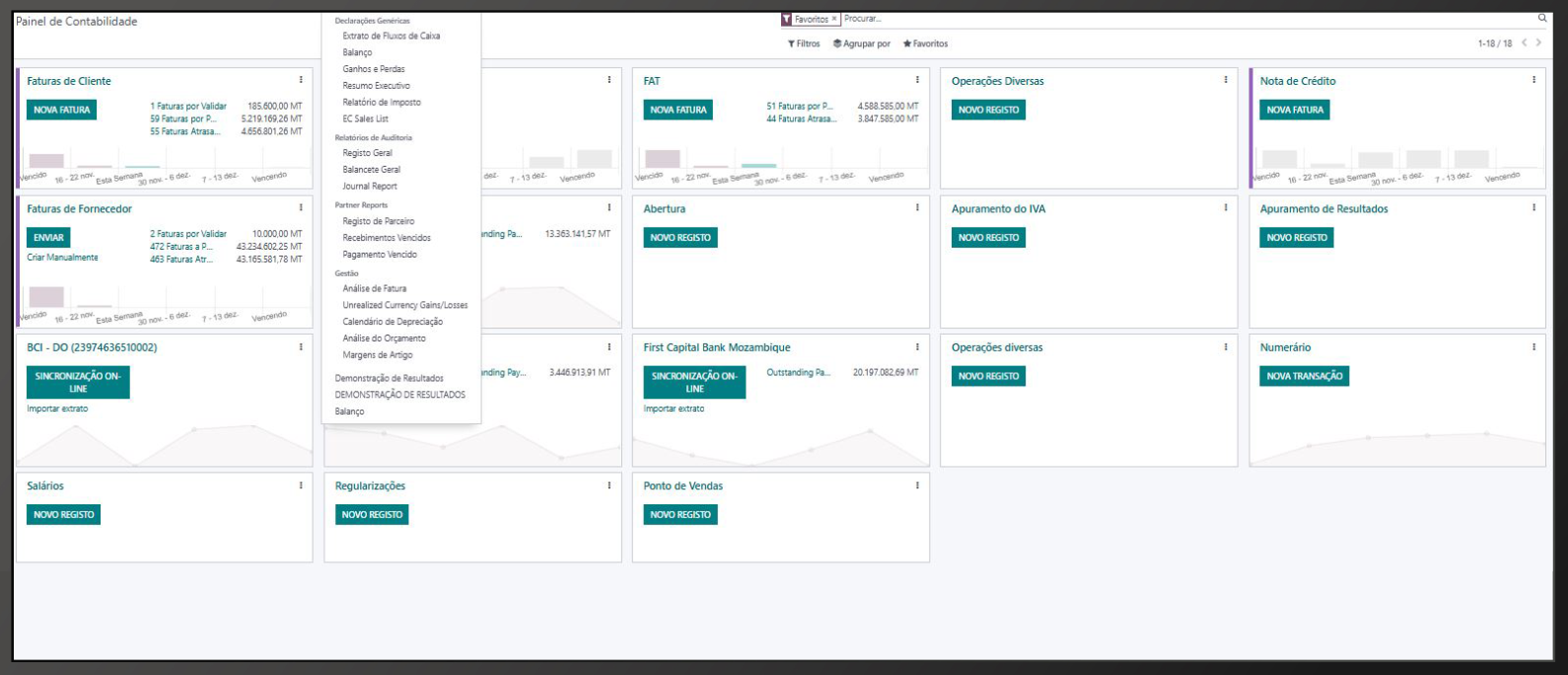Go to previous page arrow

pyautogui.click(x=1524, y=42)
